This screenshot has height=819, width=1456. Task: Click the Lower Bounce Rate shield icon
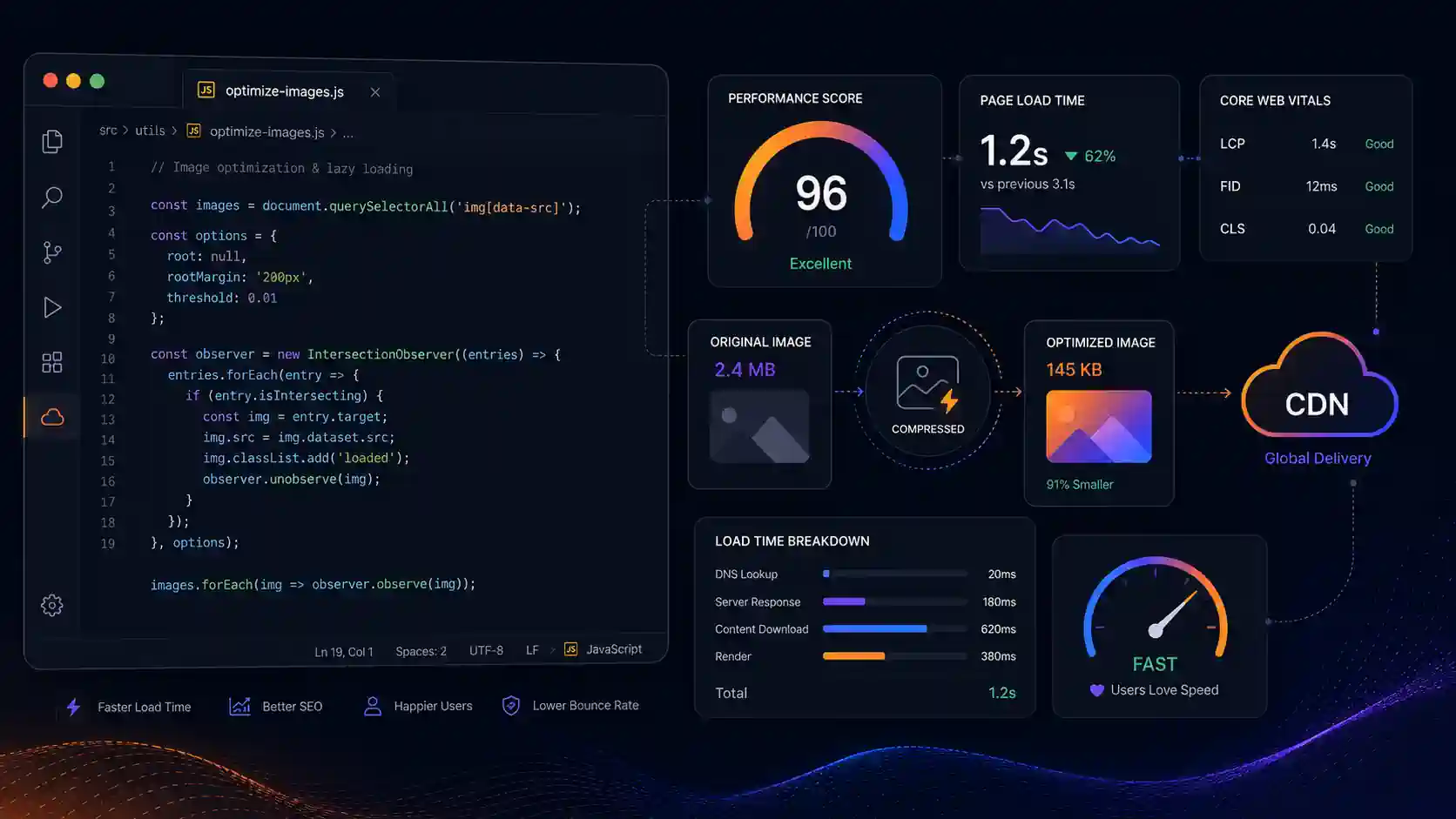pyautogui.click(x=511, y=706)
